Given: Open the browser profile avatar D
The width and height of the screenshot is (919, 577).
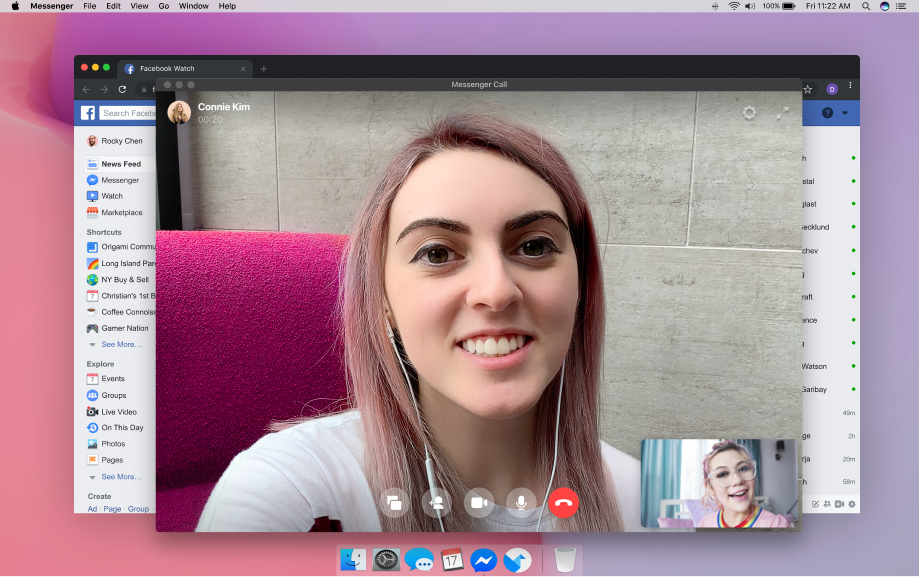Looking at the screenshot, I should [x=832, y=89].
